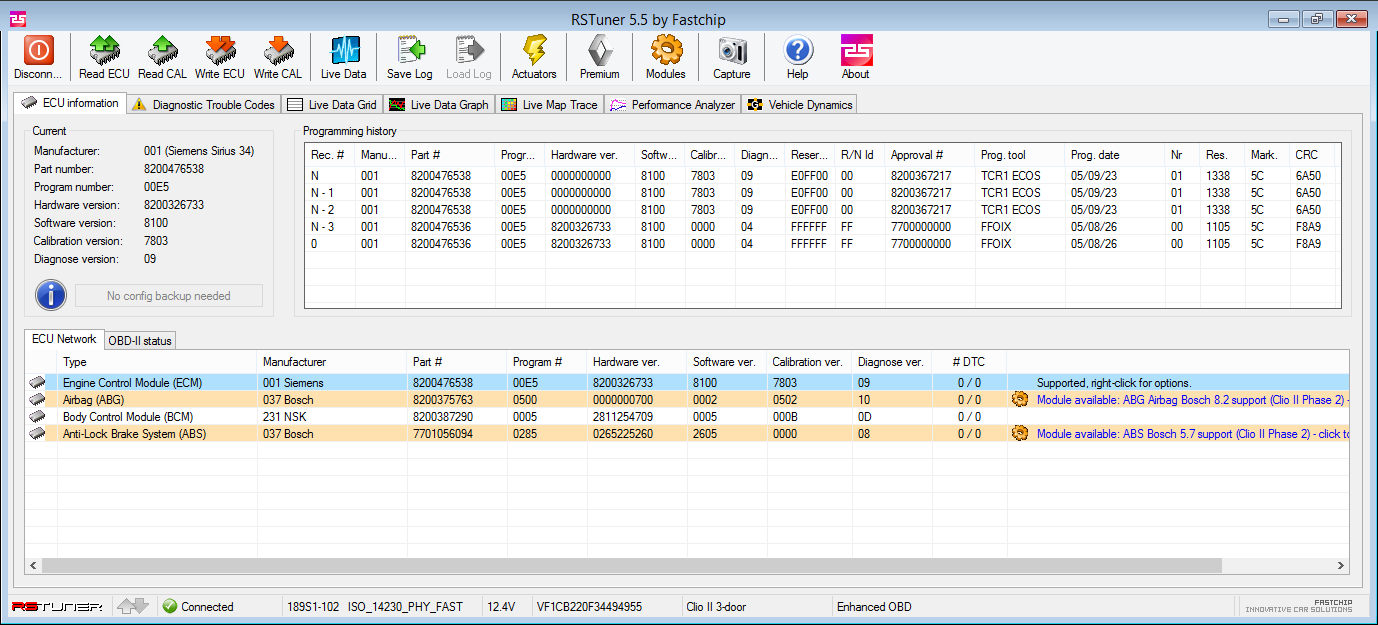This screenshot has height=625, width=1378.
Task: Open the About toolbar icon
Action: point(855,51)
